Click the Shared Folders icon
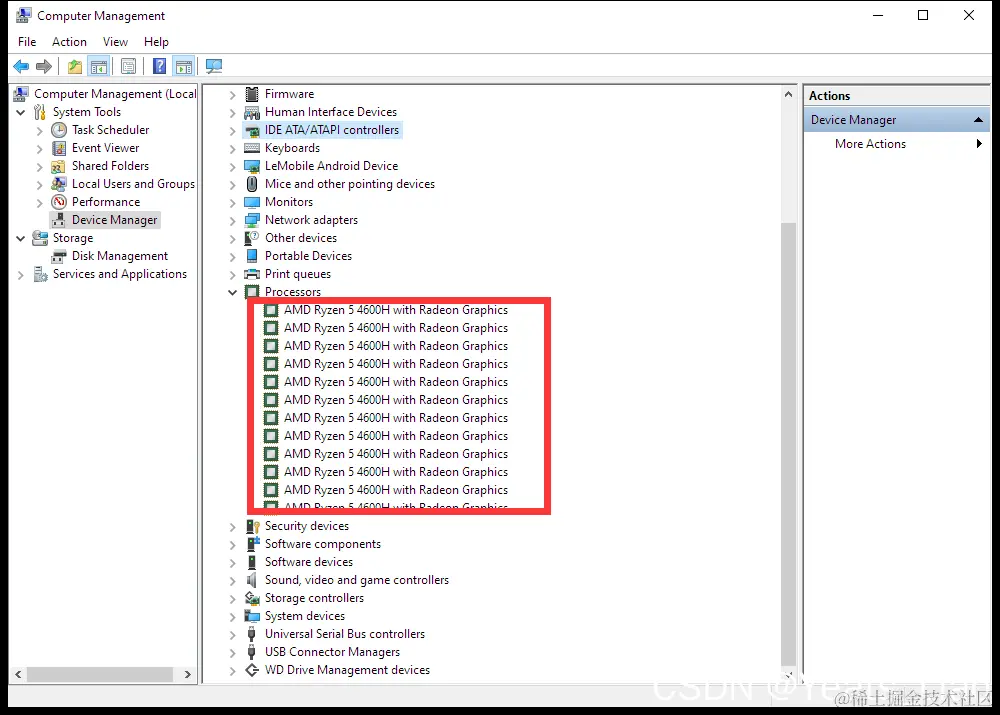1000x715 pixels. 59,166
